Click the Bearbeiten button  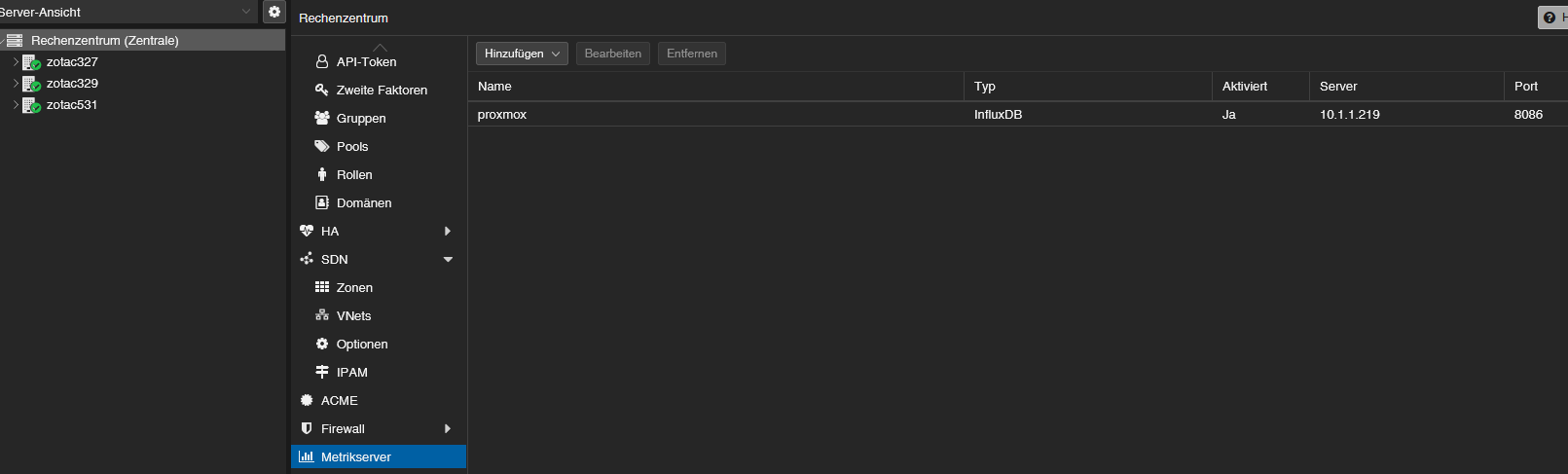click(613, 54)
